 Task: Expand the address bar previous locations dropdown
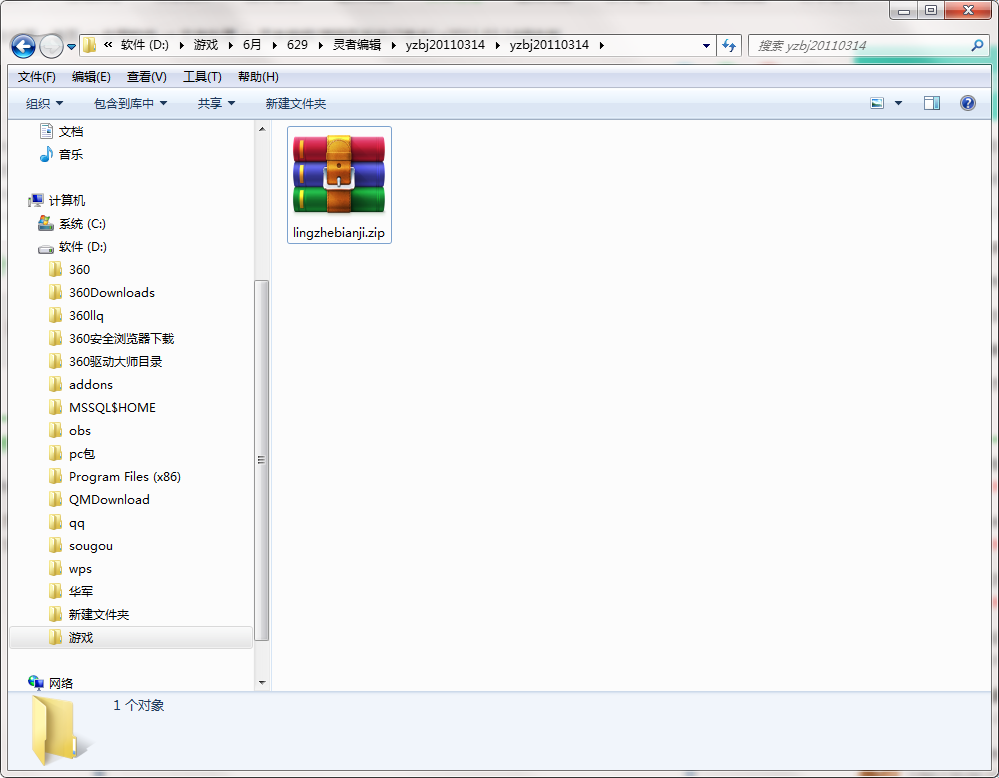point(706,46)
